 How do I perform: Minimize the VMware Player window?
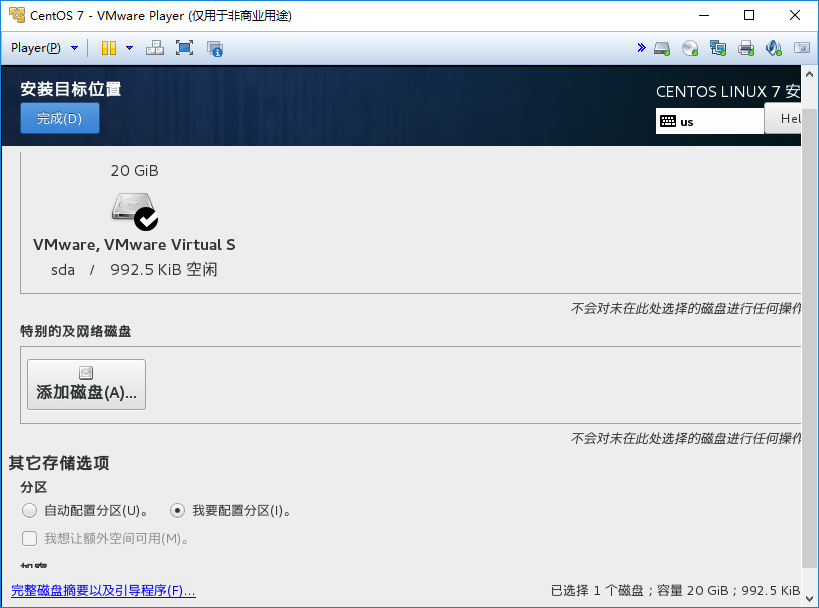click(x=704, y=15)
